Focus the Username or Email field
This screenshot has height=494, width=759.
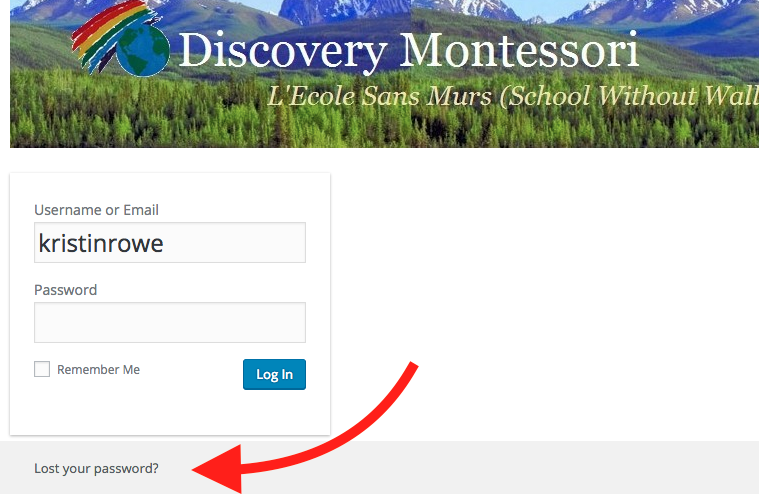point(170,242)
